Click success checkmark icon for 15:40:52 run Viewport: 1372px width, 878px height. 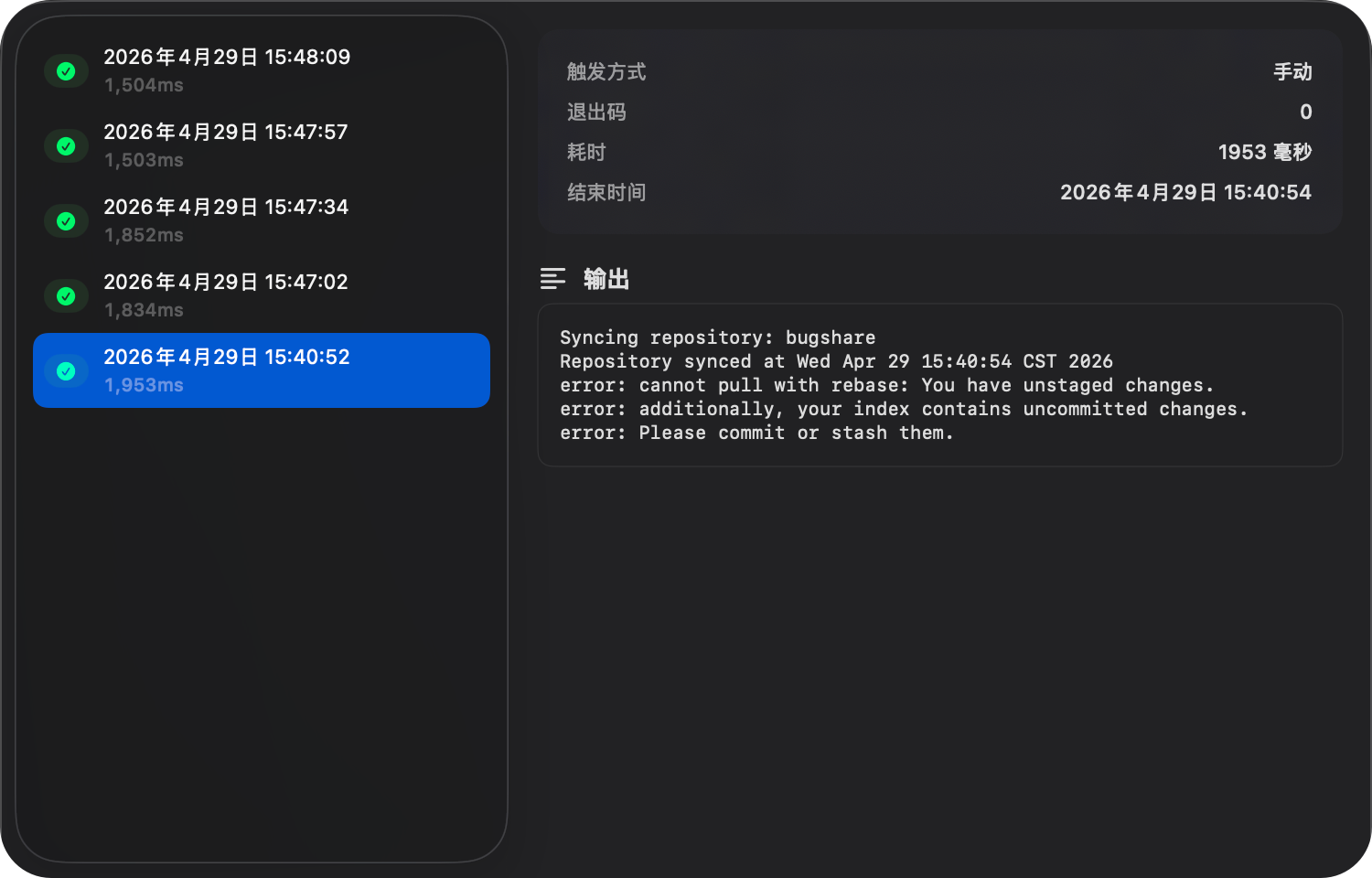66,371
